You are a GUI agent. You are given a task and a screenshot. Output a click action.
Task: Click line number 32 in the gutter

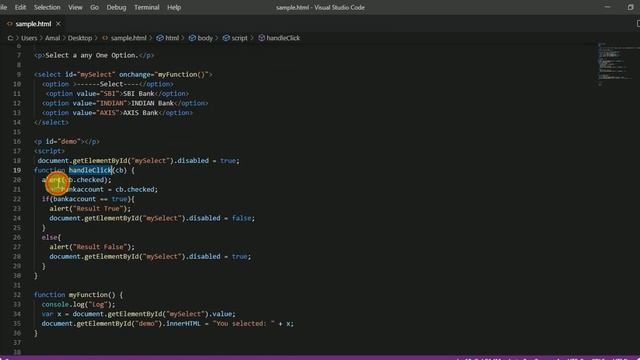17,295
